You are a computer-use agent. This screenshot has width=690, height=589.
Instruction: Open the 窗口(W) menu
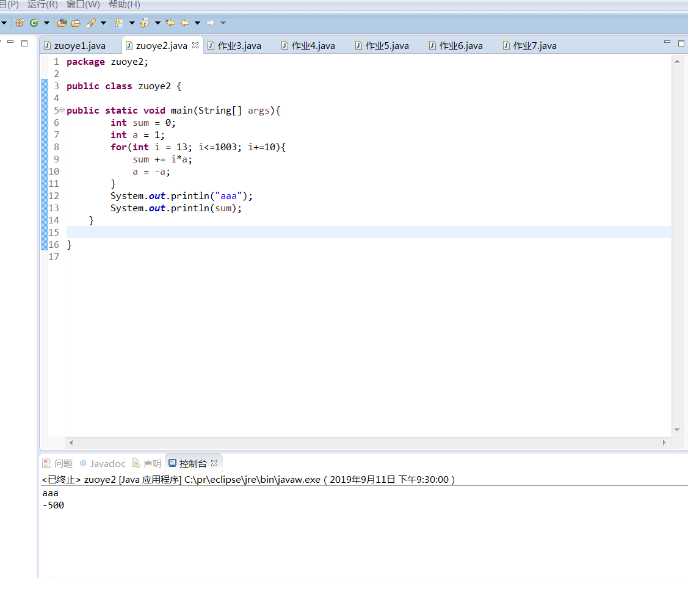84,4
